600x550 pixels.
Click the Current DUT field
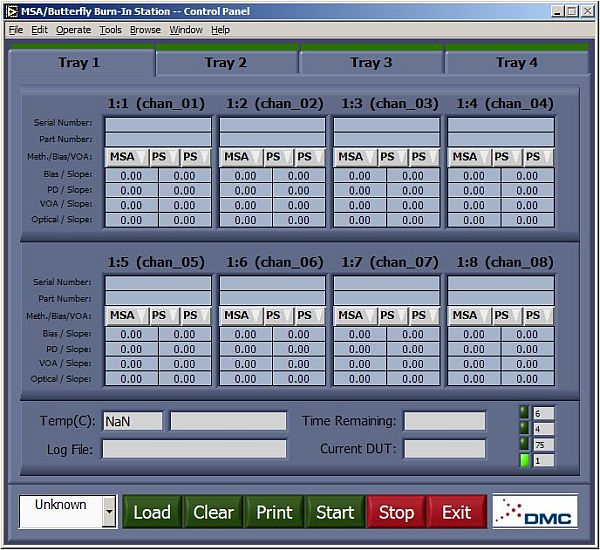click(x=445, y=449)
